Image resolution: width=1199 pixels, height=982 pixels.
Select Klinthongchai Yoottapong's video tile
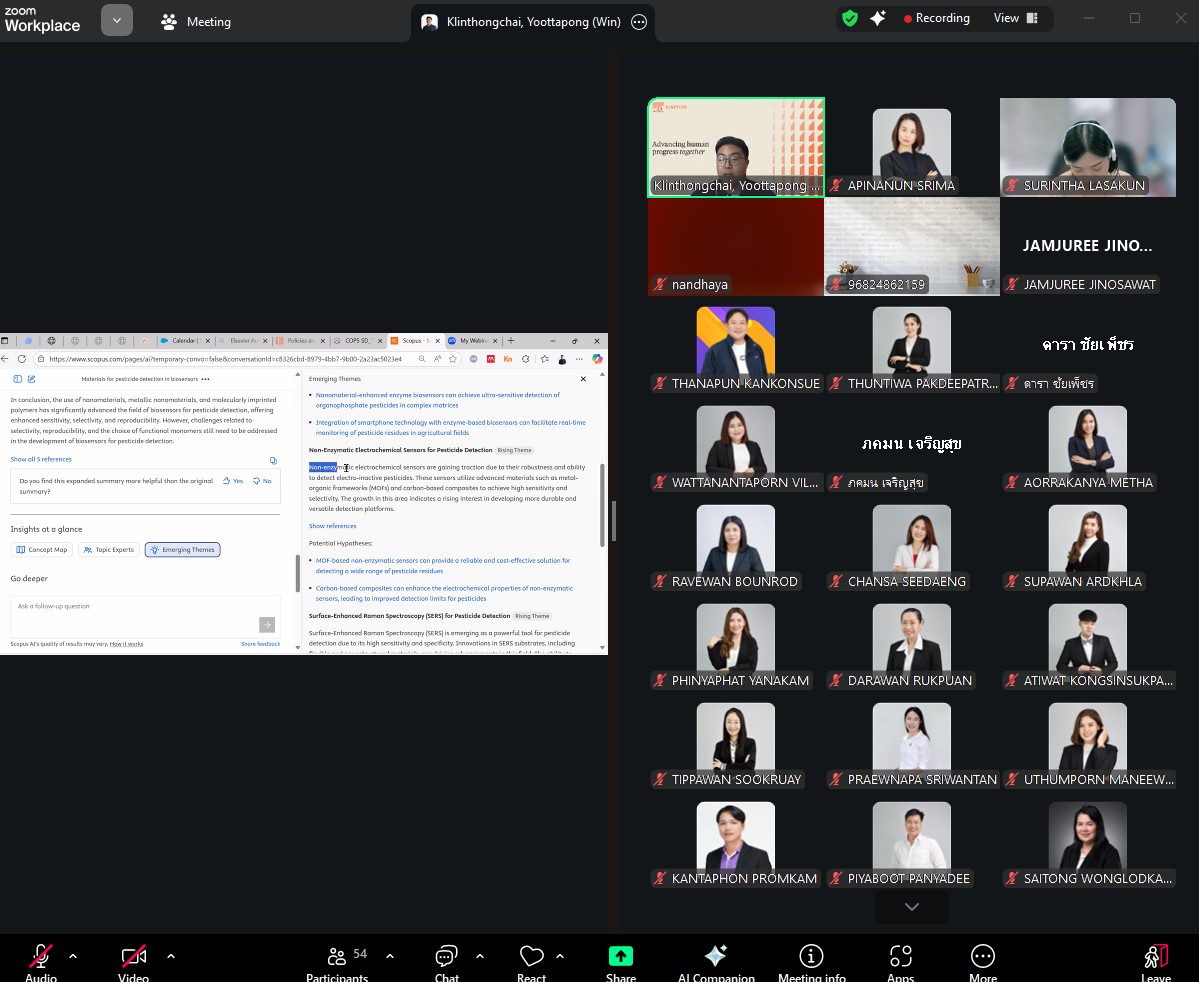(736, 147)
